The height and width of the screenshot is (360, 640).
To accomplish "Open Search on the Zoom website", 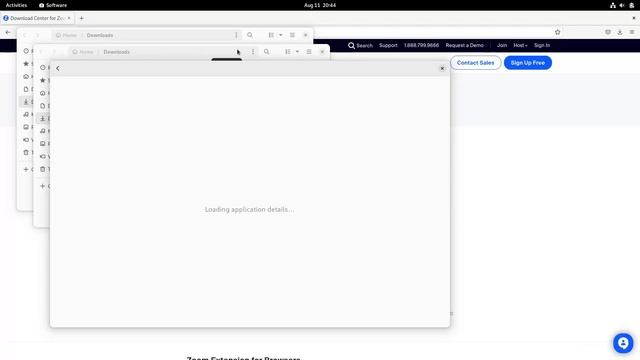I will (360, 45).
